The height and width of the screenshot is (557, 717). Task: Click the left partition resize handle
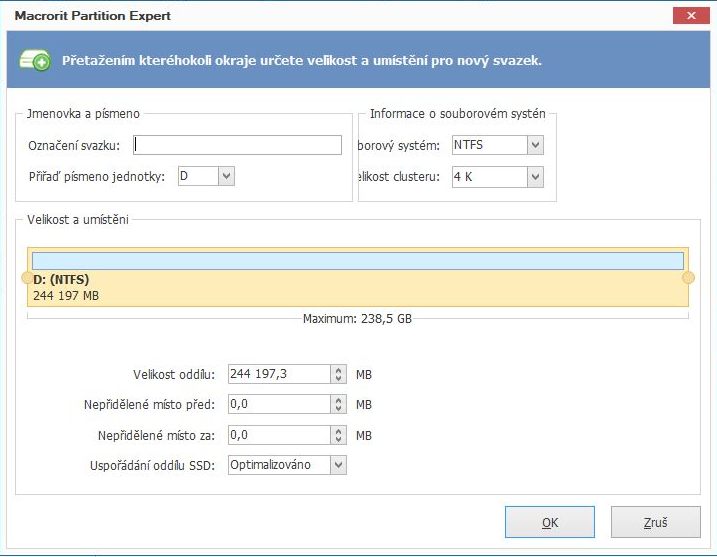coord(27,277)
